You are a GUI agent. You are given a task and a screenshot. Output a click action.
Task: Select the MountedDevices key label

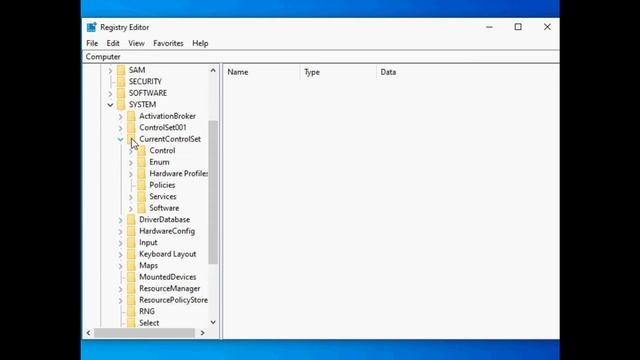tap(167, 277)
